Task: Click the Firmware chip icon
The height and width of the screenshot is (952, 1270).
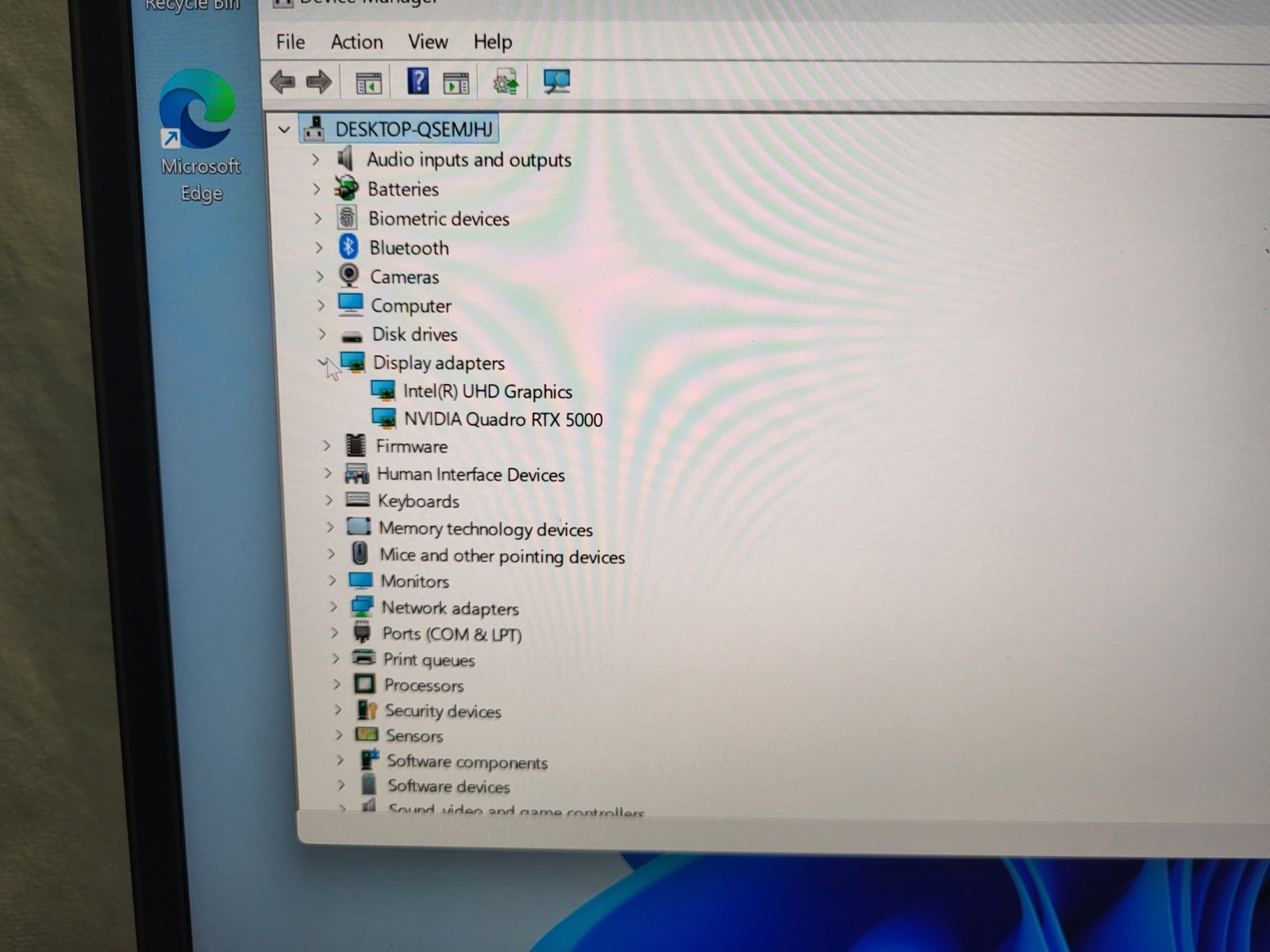Action: pyautogui.click(x=356, y=445)
